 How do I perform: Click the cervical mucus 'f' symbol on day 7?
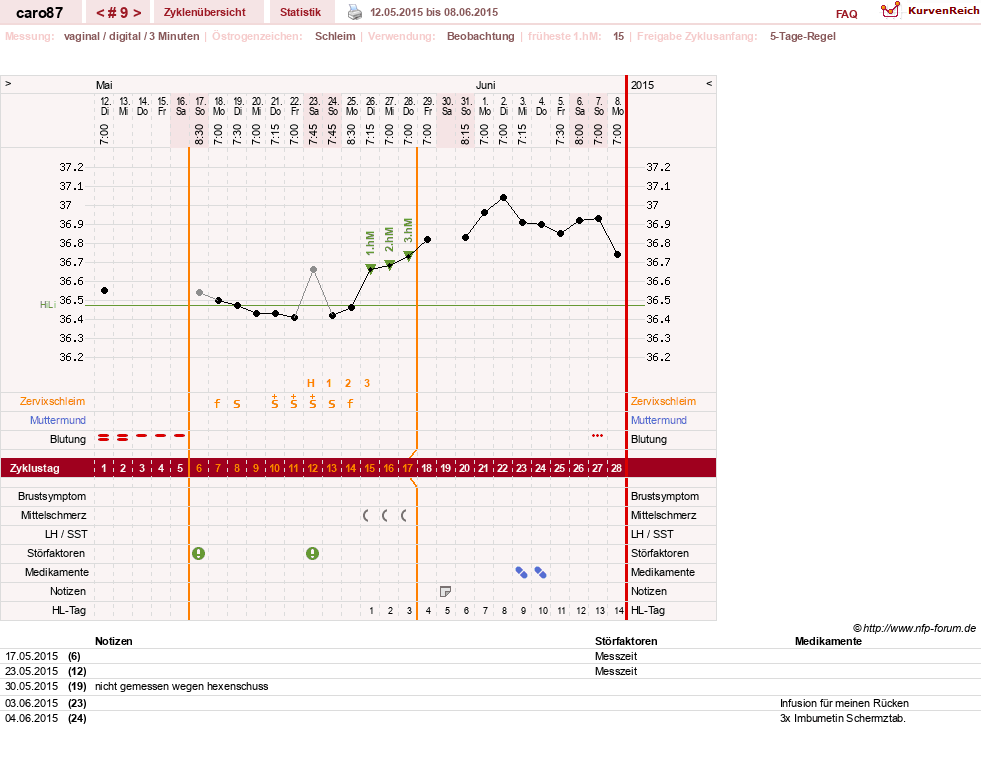218,403
